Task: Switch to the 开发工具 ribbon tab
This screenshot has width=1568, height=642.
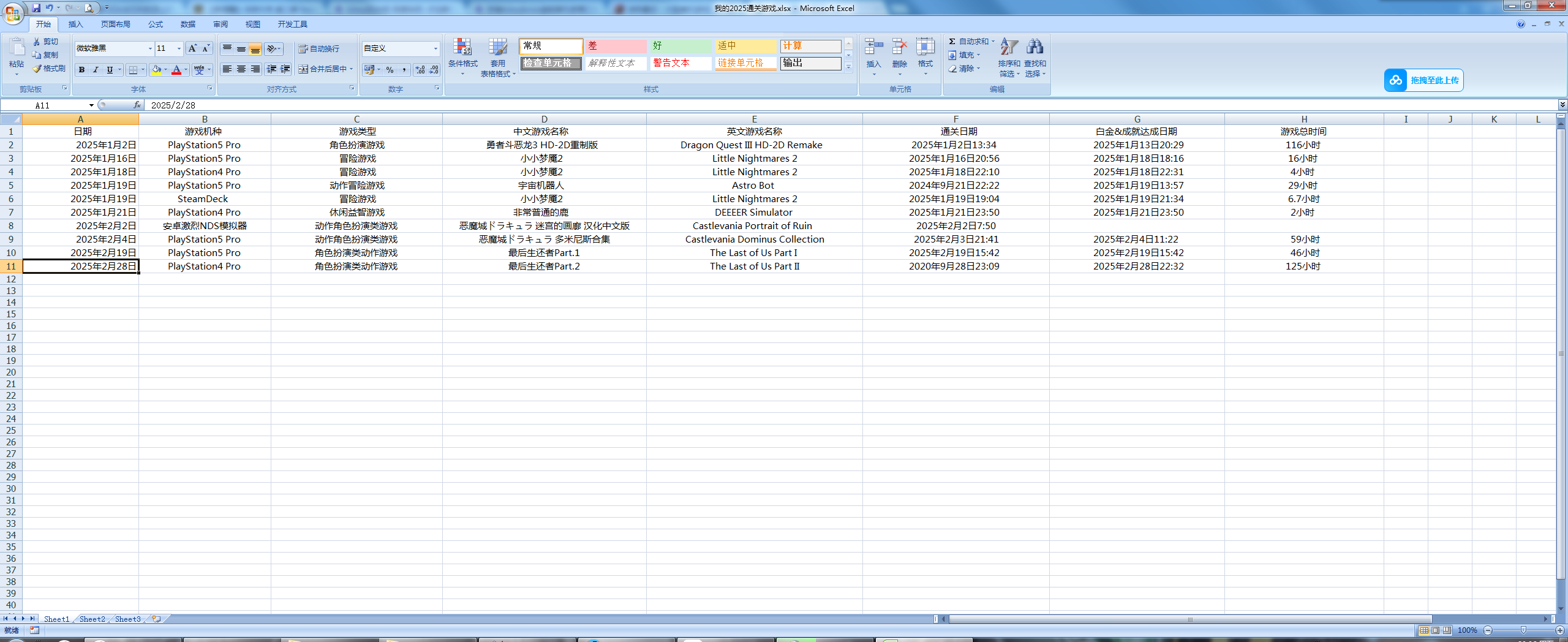Action: [293, 25]
